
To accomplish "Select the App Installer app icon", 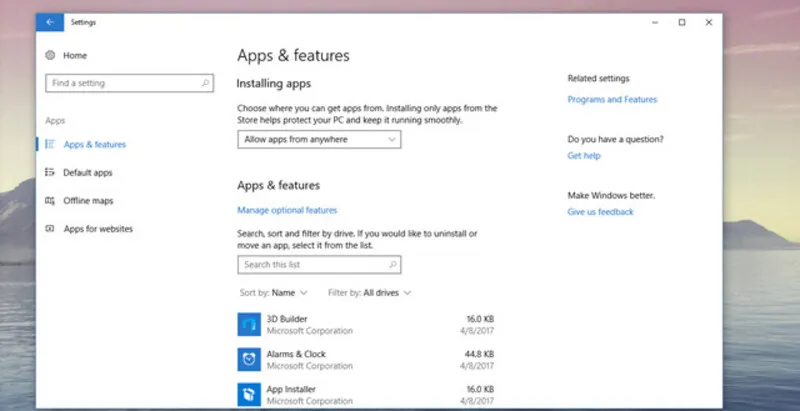I will click(249, 394).
